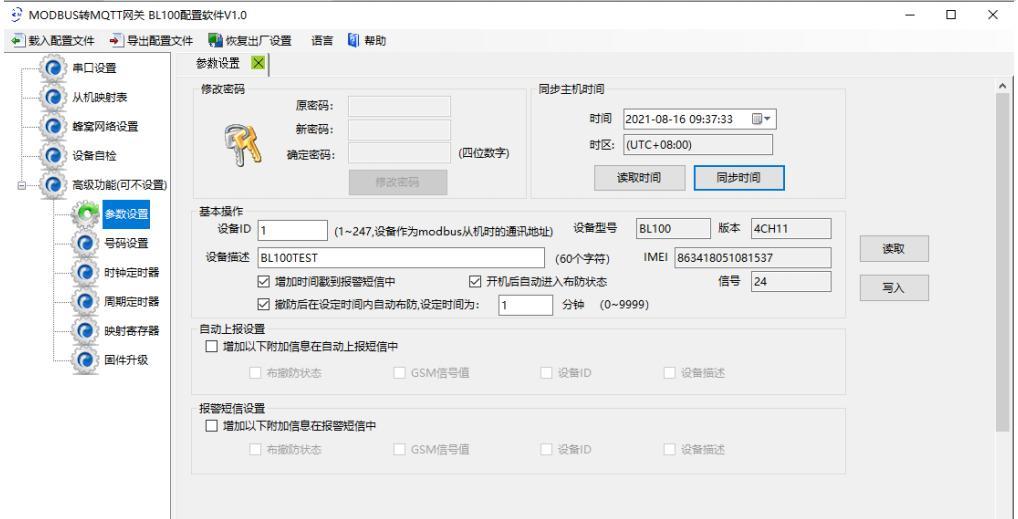The width and height of the screenshot is (1018, 519).
Task: Click the IMEI value 863418051081537
Action: point(752,258)
